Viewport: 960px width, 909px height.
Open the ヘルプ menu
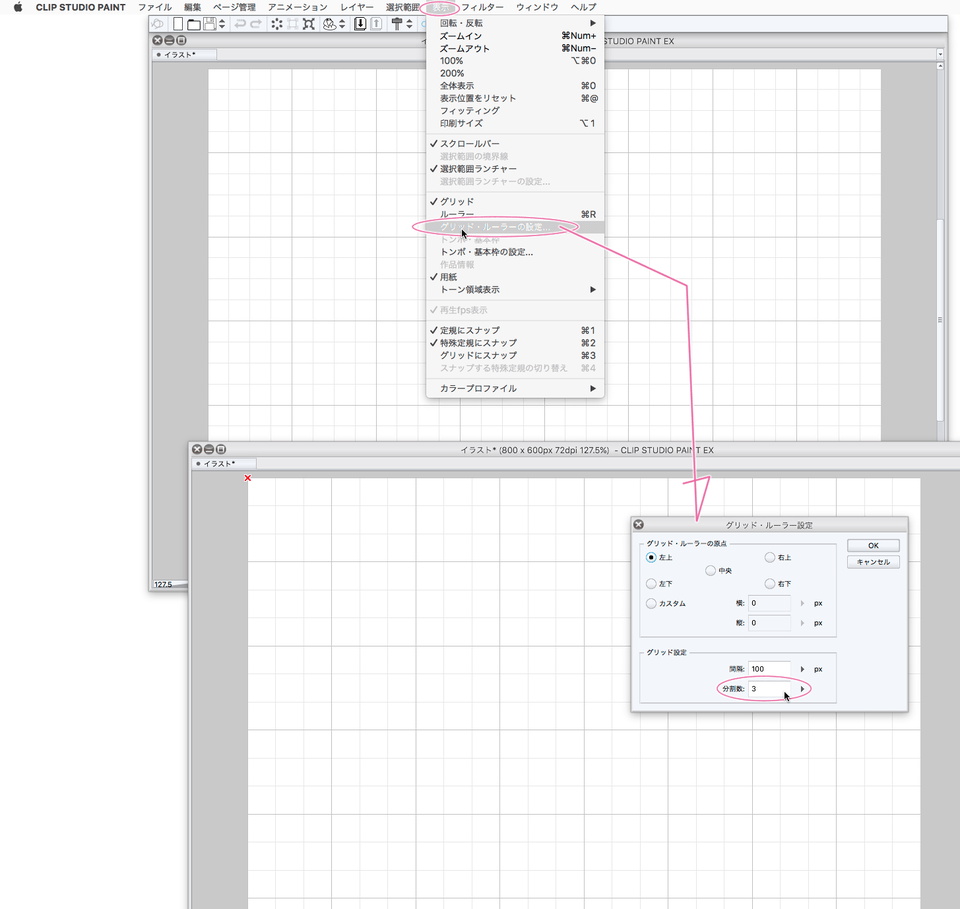click(x=583, y=7)
